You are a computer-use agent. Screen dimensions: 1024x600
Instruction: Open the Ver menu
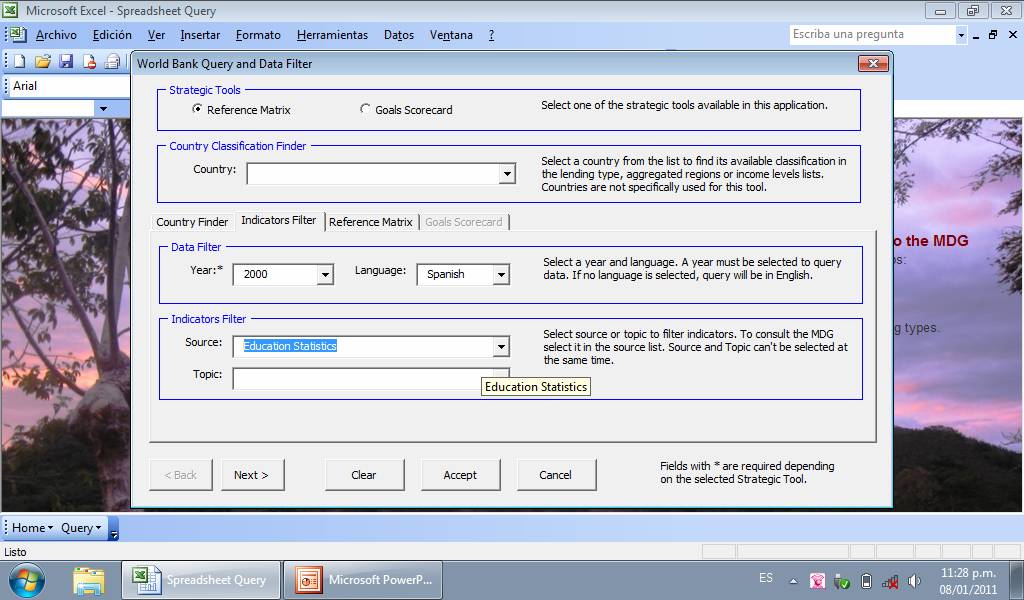click(x=156, y=35)
